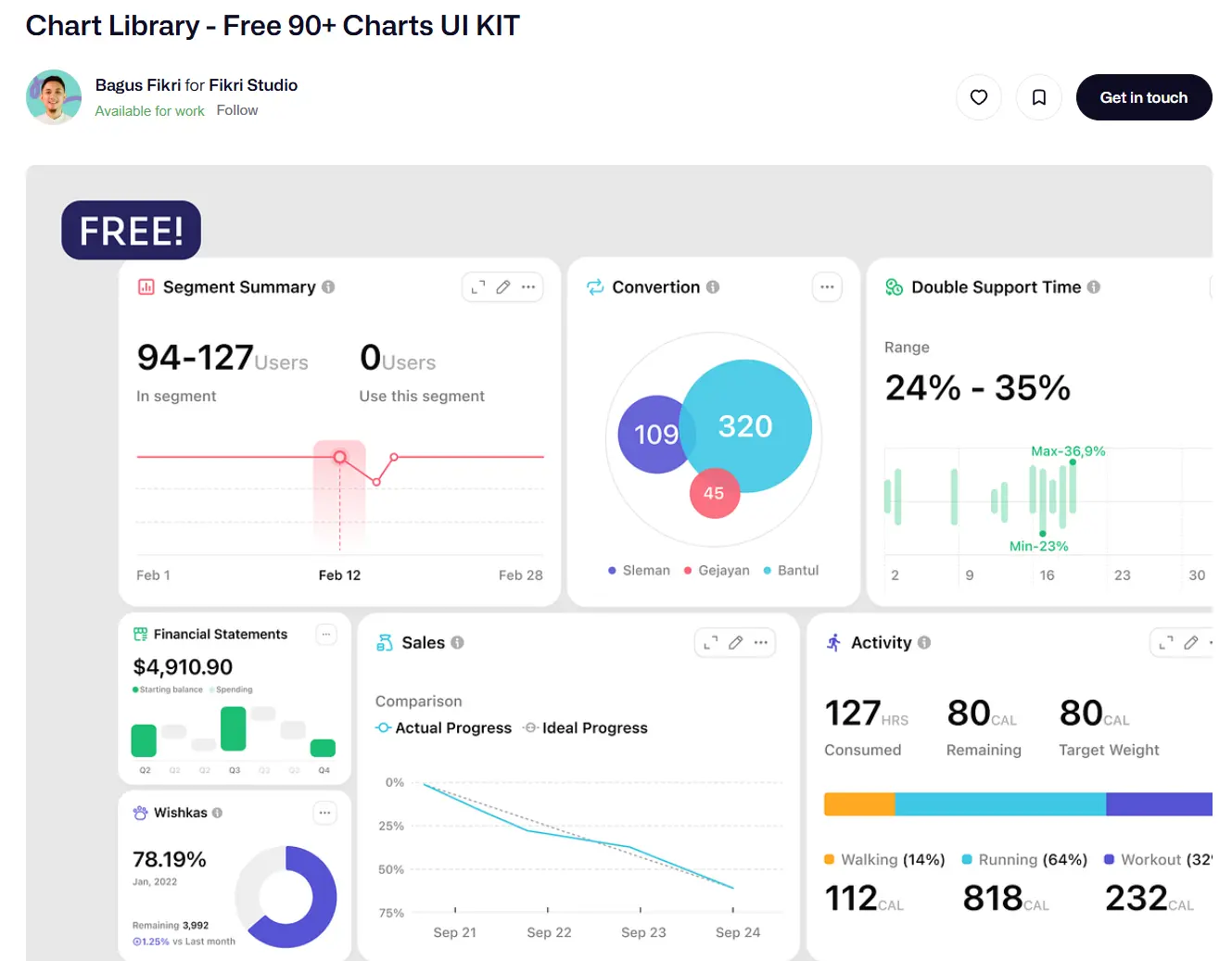Save the shot with the bookmark icon

[1039, 97]
